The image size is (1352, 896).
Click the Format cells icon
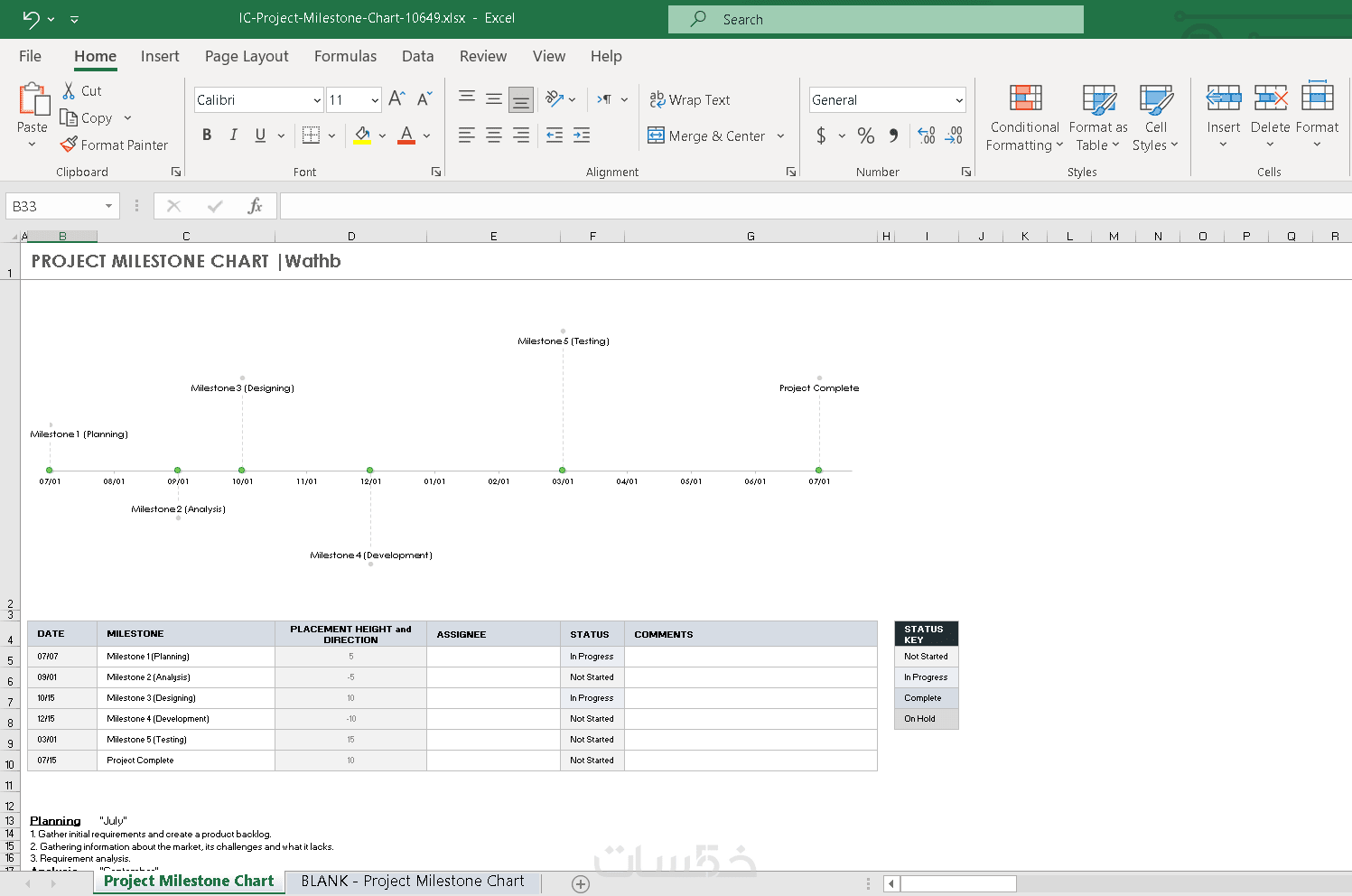pyautogui.click(x=1318, y=96)
